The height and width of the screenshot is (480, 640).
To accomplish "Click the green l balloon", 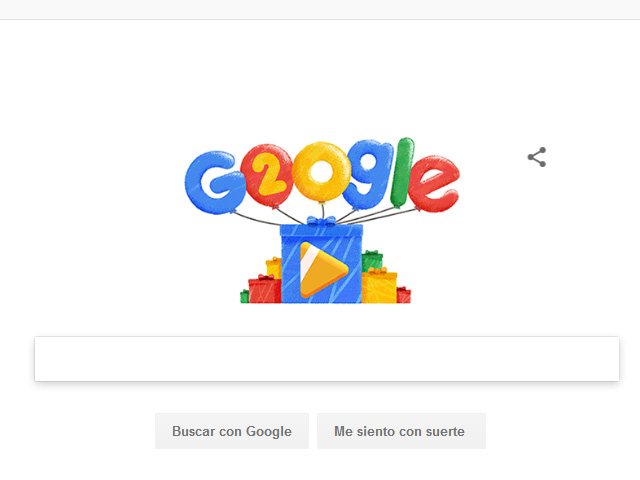I will point(402,172).
